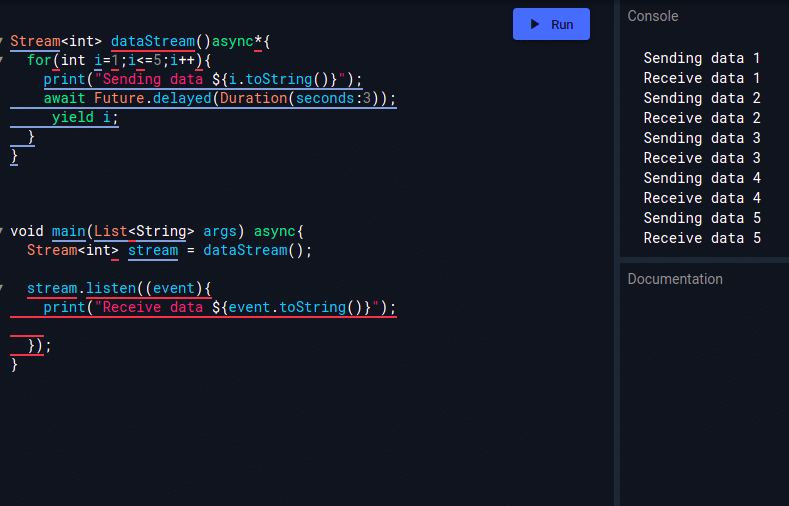Click the 'main' function name
This screenshot has width=789, height=506.
[68, 231]
